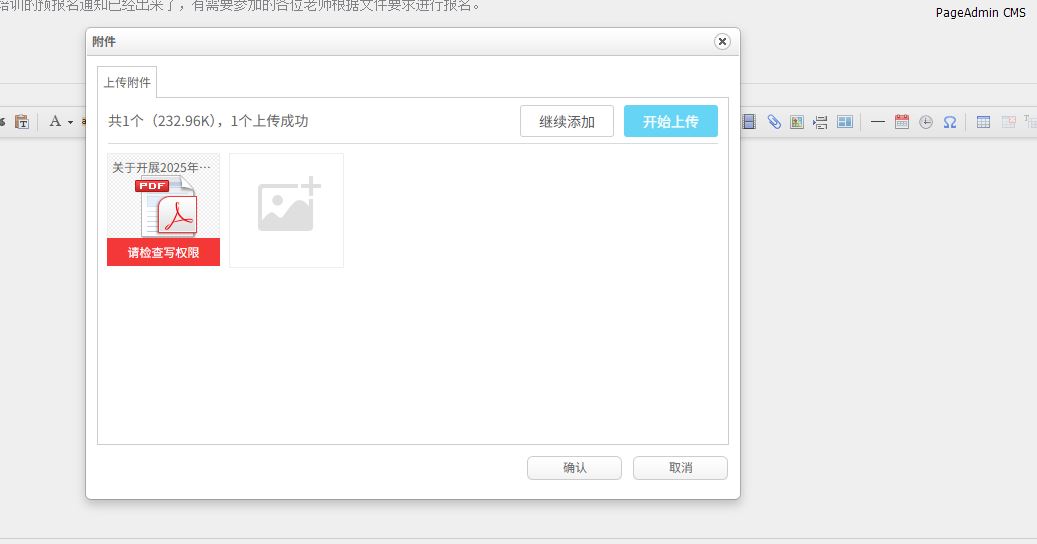Image resolution: width=1037 pixels, height=544 pixels.
Task: Click the paperclip attachment icon in toolbar
Action: (774, 122)
